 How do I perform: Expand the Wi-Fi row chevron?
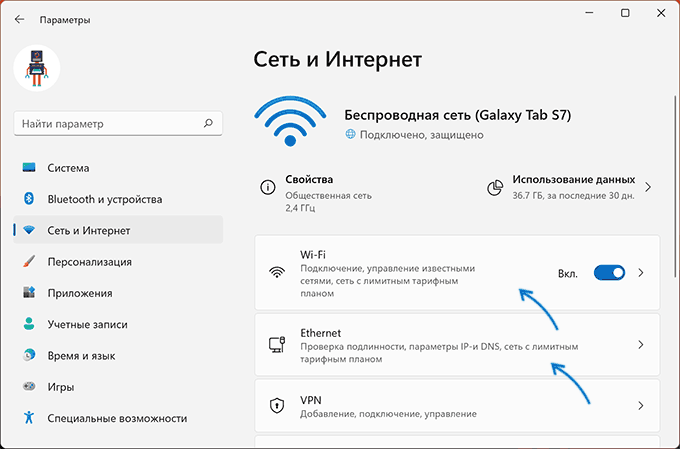(x=641, y=273)
